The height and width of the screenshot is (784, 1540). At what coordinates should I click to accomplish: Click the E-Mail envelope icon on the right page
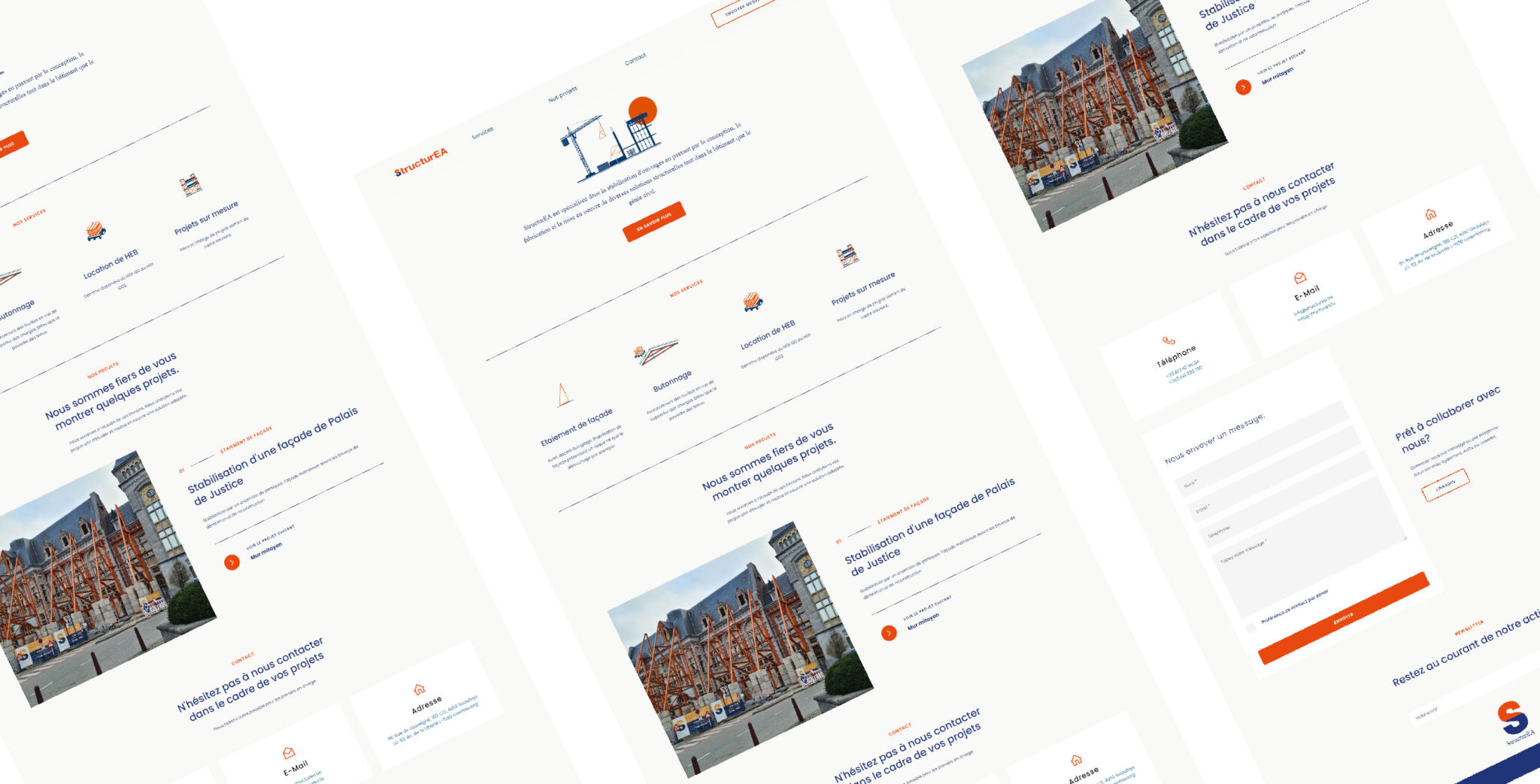(x=1299, y=278)
